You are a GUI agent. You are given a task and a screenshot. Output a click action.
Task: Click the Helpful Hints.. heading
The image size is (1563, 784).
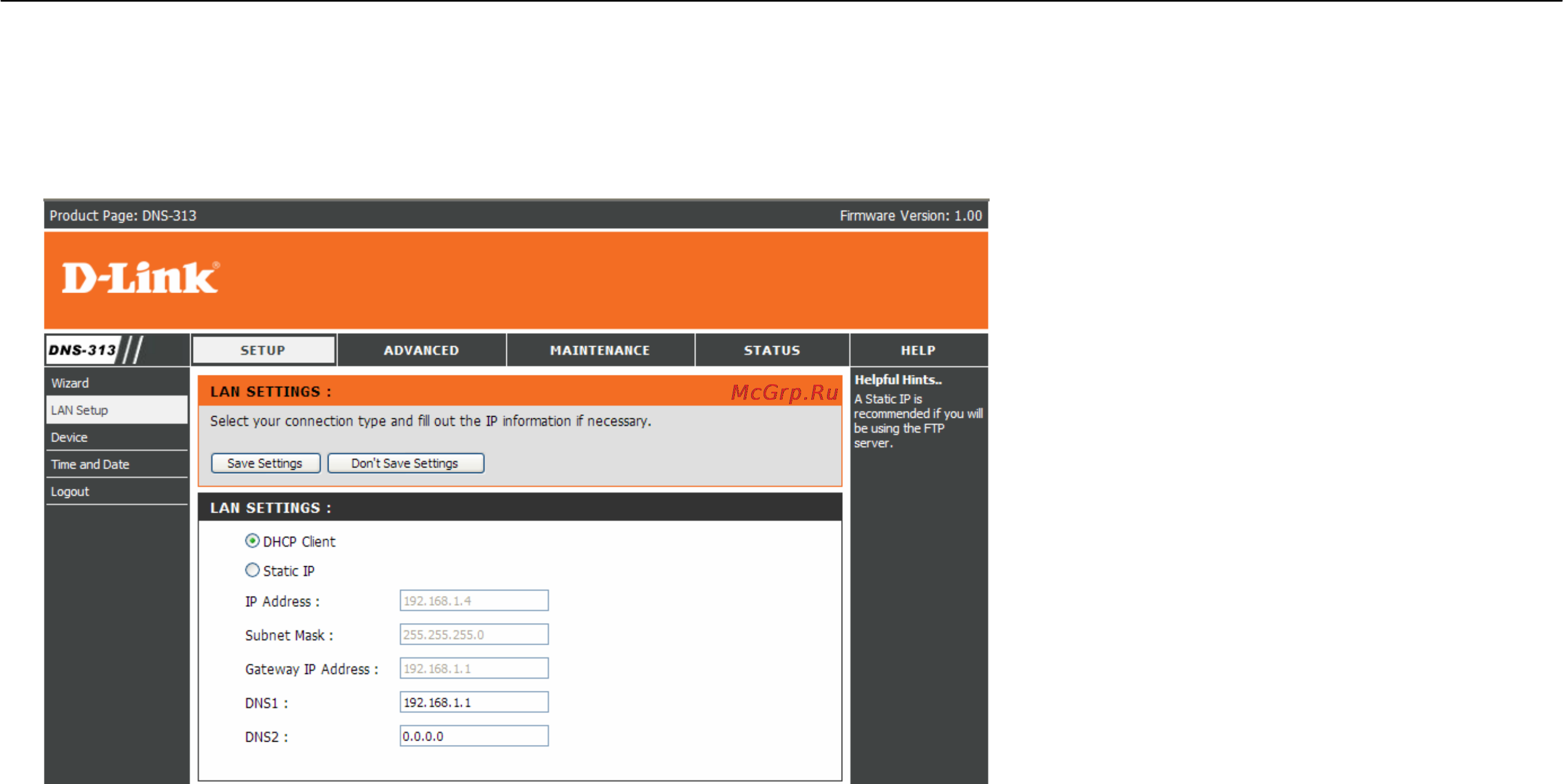(x=898, y=380)
